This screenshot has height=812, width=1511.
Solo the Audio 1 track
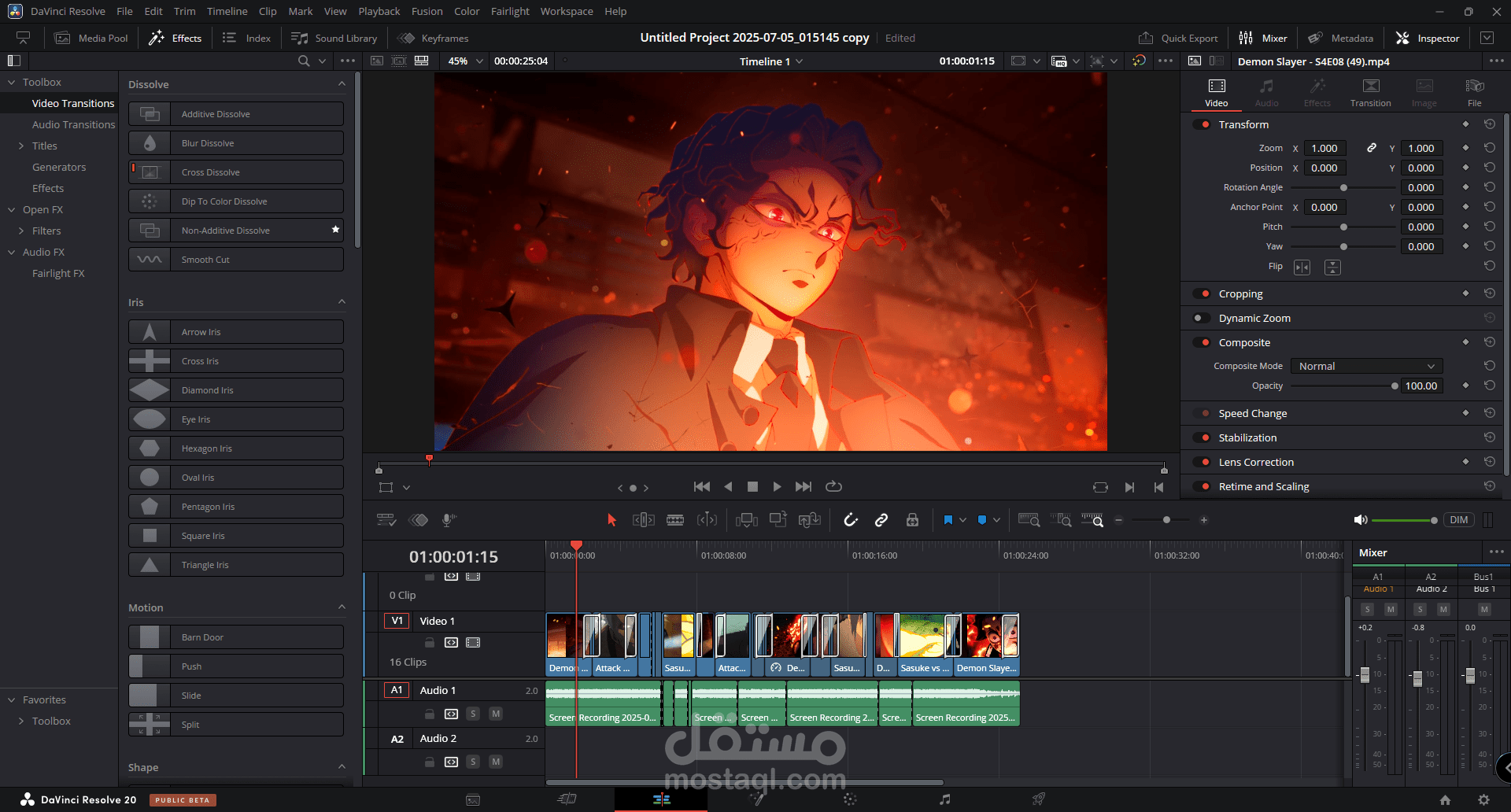click(x=473, y=714)
